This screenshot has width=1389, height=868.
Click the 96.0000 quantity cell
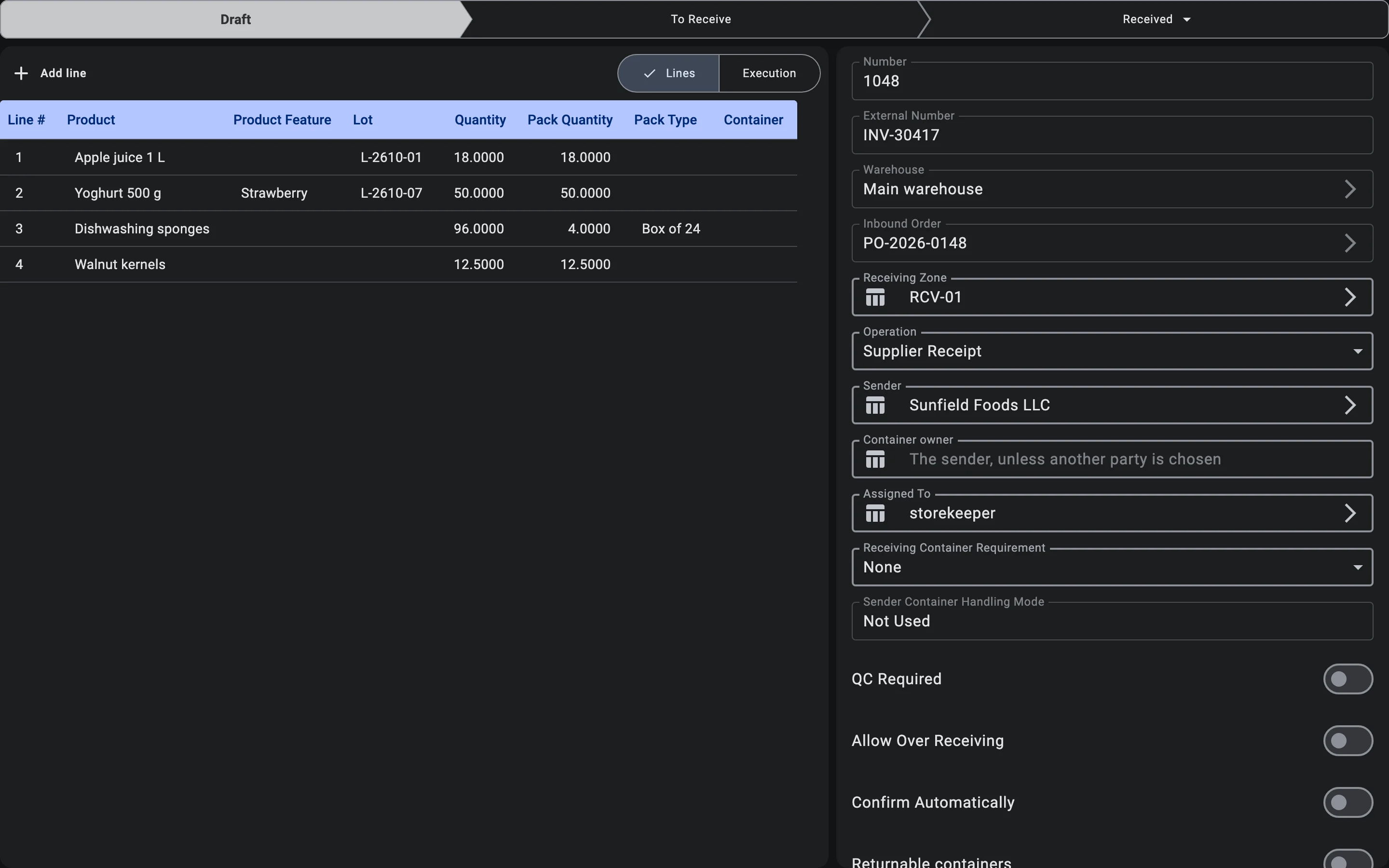click(x=479, y=229)
